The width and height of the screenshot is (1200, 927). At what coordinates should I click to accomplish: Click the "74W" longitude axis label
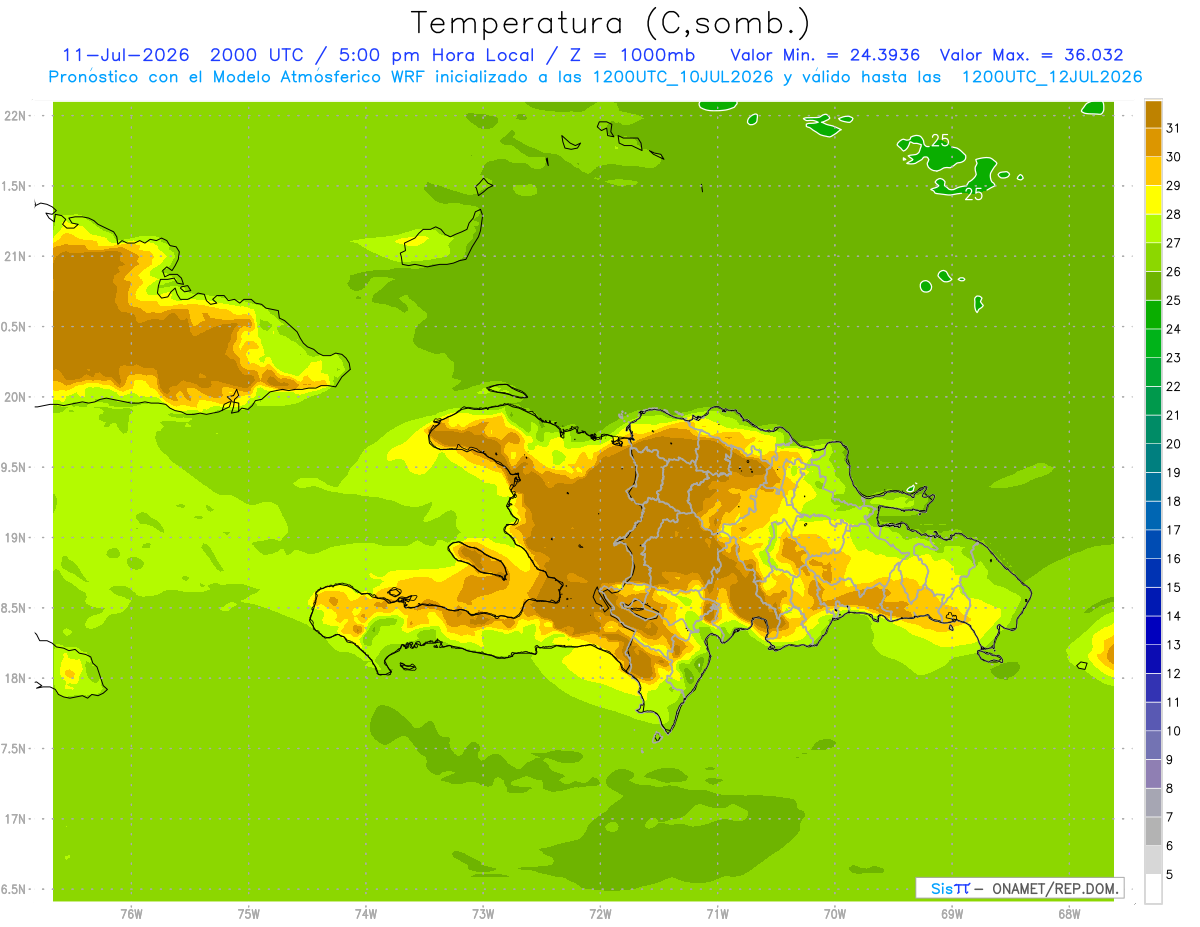pyautogui.click(x=366, y=913)
